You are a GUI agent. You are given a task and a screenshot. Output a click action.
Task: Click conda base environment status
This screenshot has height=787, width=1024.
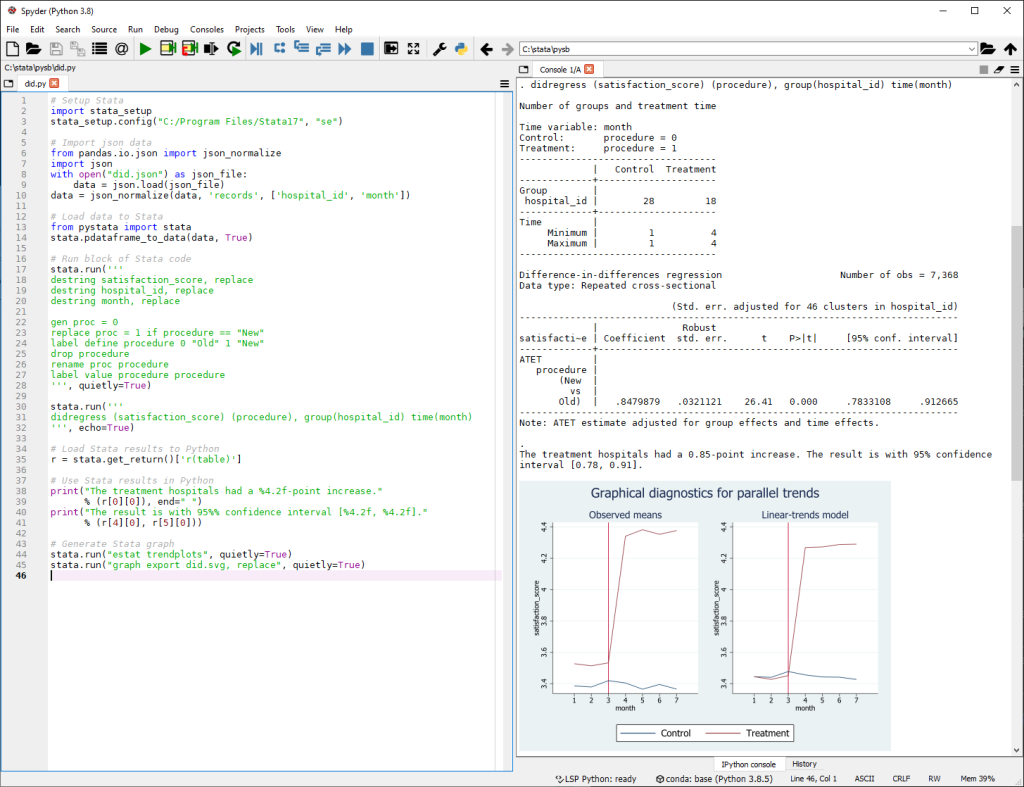coord(714,779)
